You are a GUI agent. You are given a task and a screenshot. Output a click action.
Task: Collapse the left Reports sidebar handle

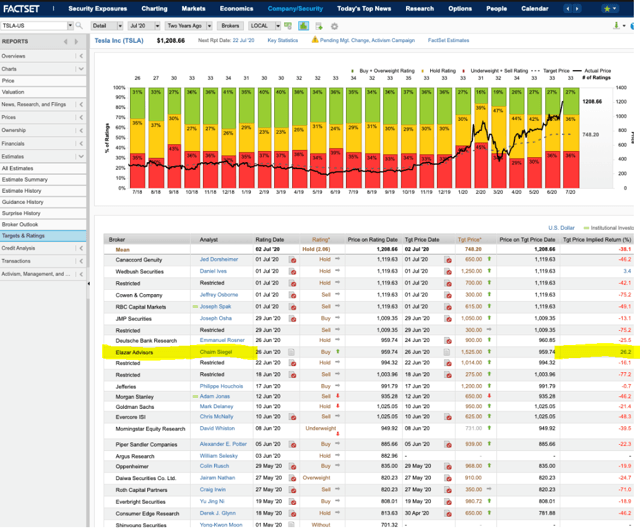tap(88, 283)
